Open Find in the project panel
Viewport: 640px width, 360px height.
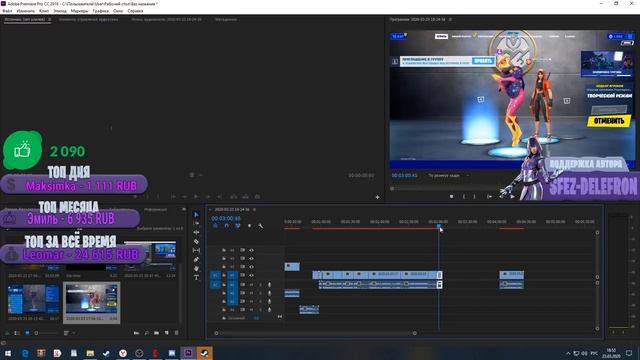pos(147,333)
